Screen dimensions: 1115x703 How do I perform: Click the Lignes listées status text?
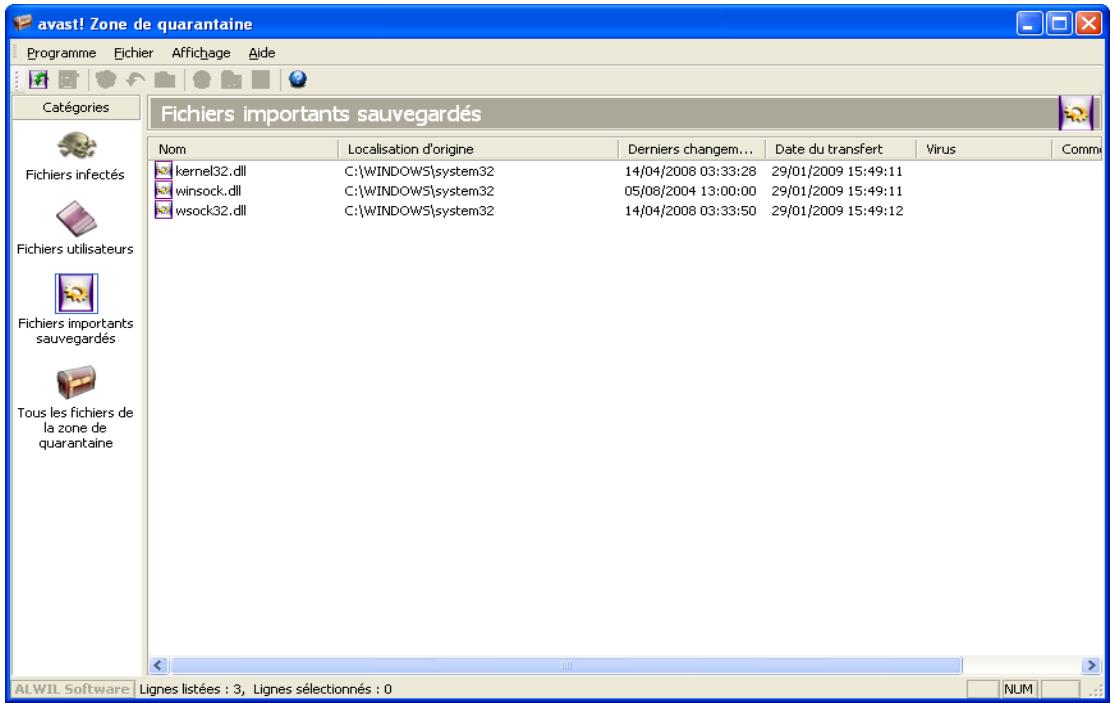pyautogui.click(x=265, y=689)
